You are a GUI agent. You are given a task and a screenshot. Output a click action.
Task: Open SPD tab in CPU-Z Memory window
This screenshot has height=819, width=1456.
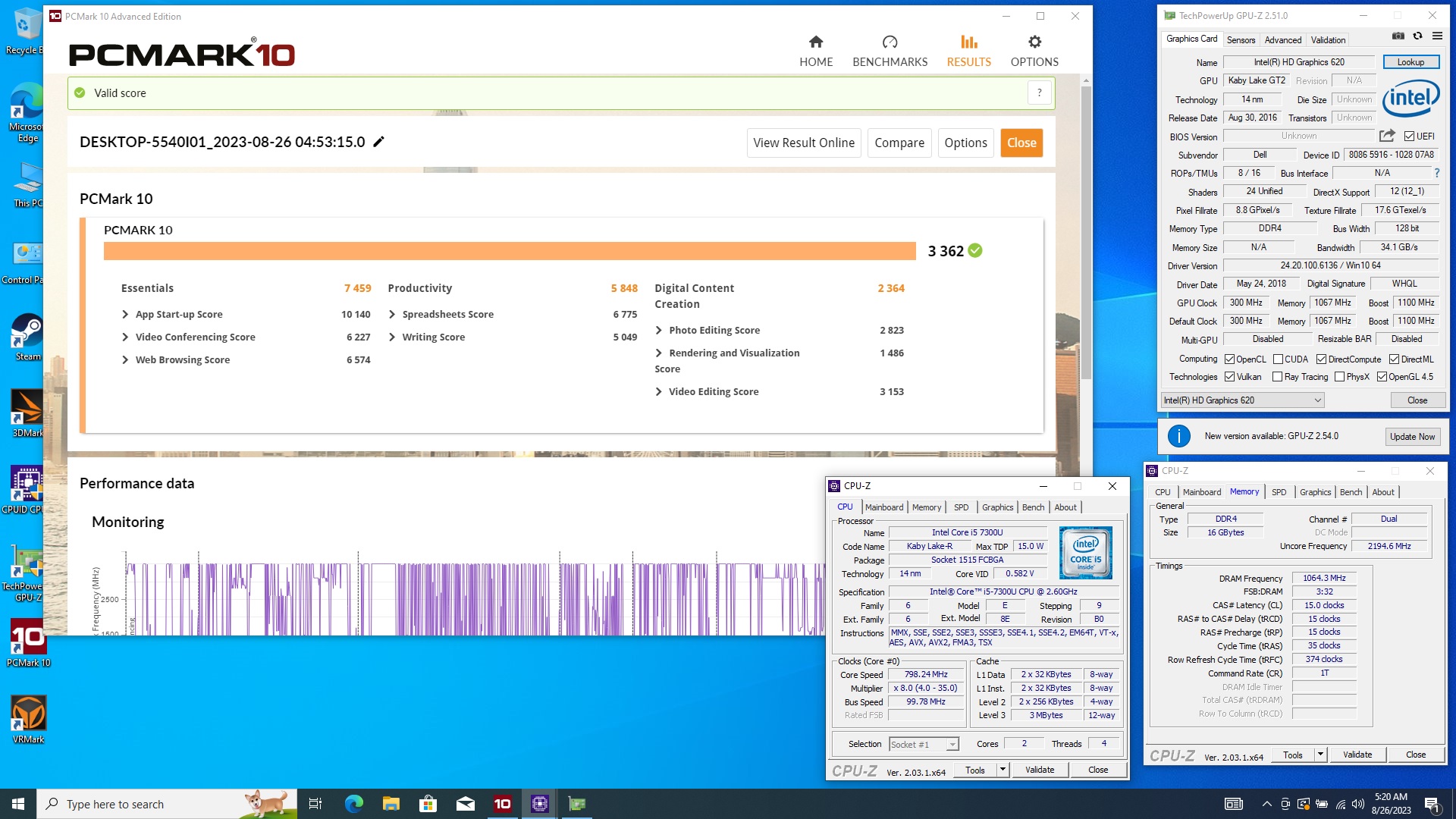click(1279, 492)
